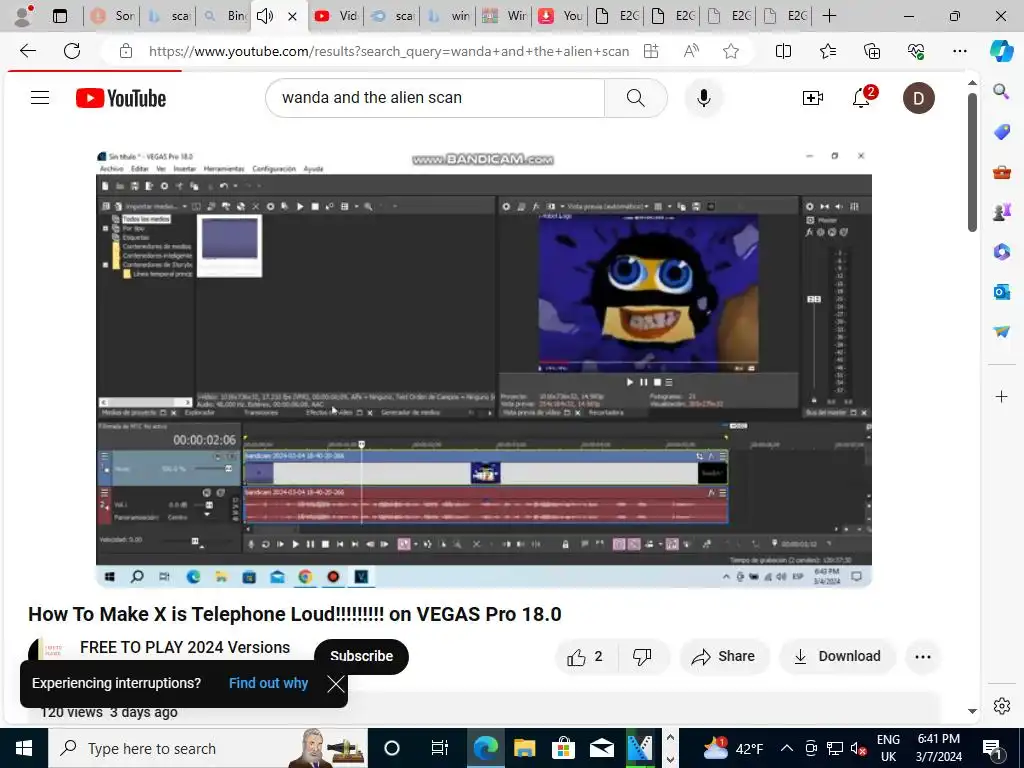1024x768 pixels.
Task: Open sidebar Games chess icon
Action: point(1001,212)
